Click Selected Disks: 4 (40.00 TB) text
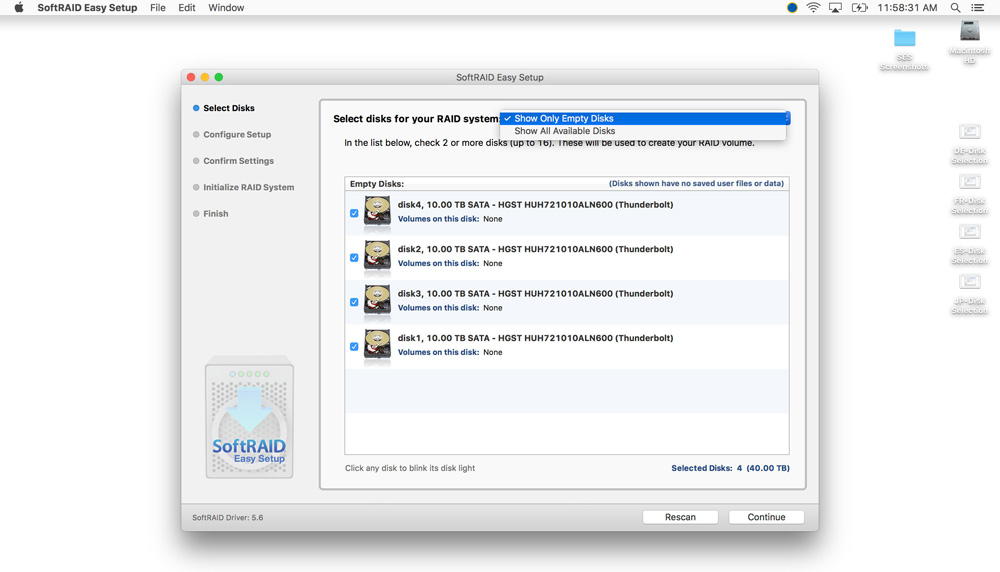 point(730,468)
